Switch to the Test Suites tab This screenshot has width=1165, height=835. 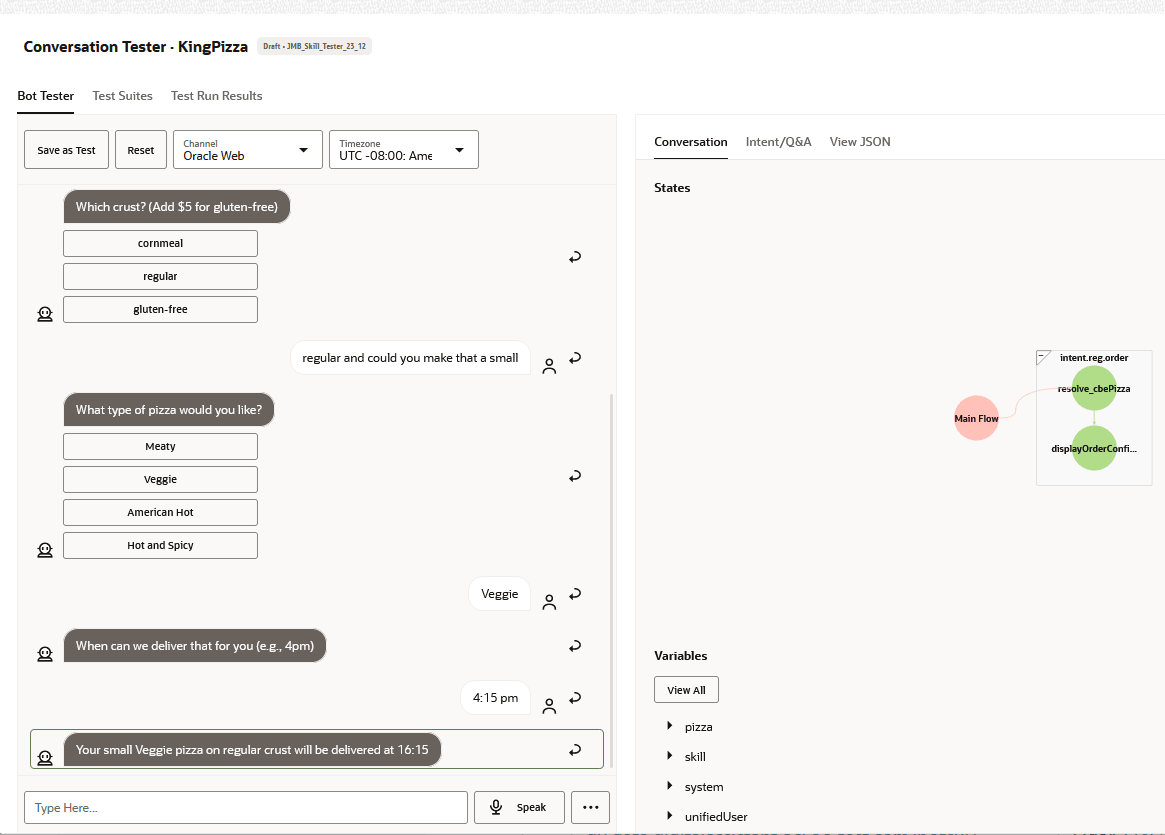click(123, 96)
